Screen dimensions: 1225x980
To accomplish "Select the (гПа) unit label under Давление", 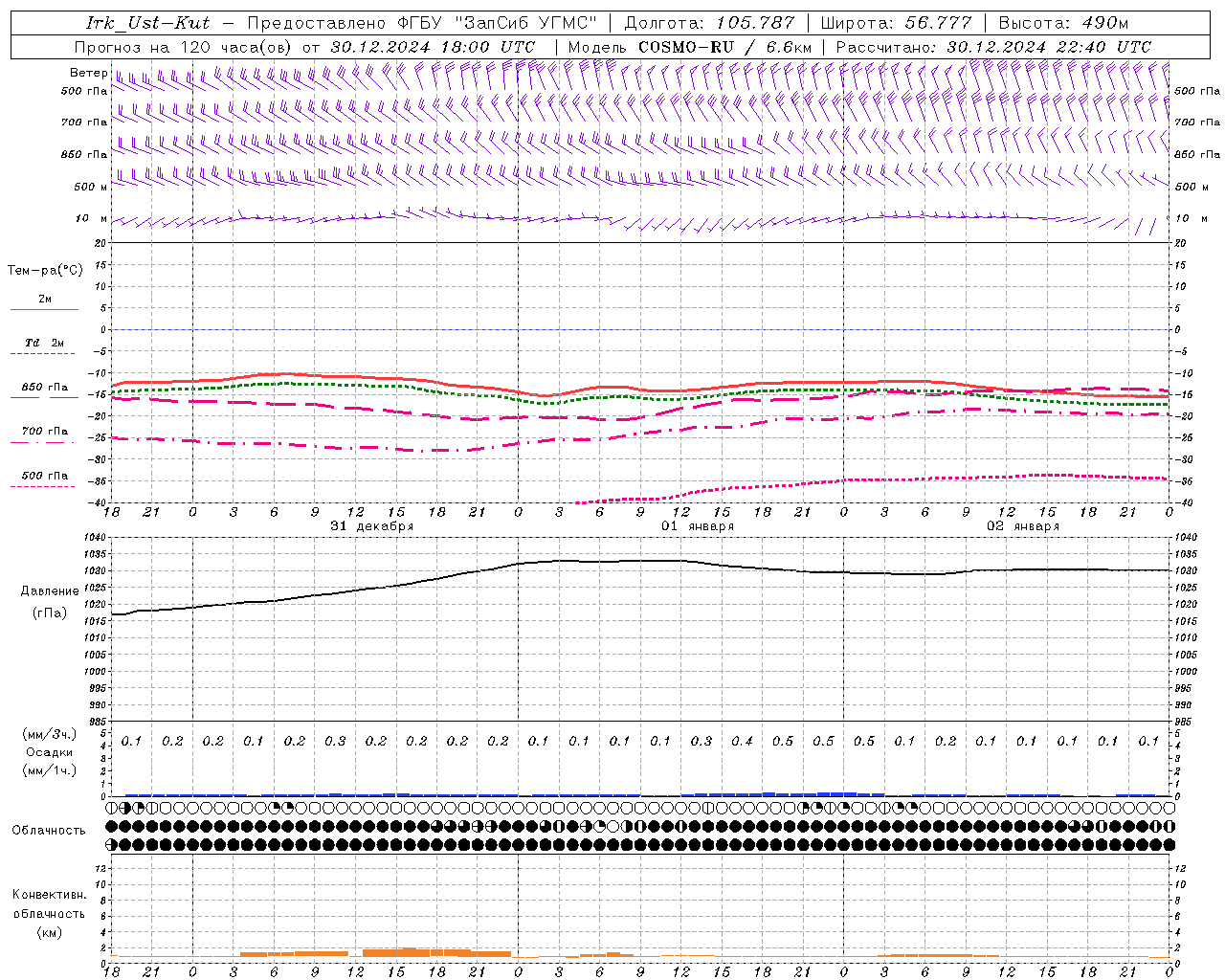I will [50, 613].
